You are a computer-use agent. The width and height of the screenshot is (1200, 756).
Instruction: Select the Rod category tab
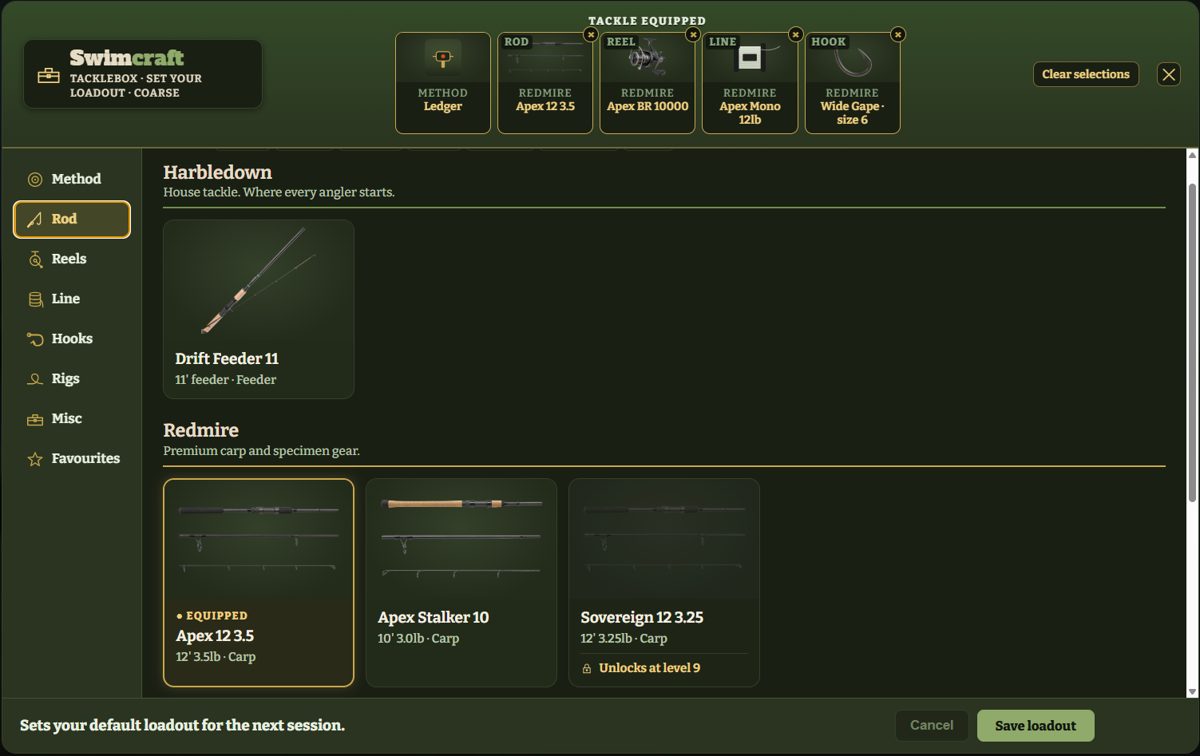(x=72, y=219)
